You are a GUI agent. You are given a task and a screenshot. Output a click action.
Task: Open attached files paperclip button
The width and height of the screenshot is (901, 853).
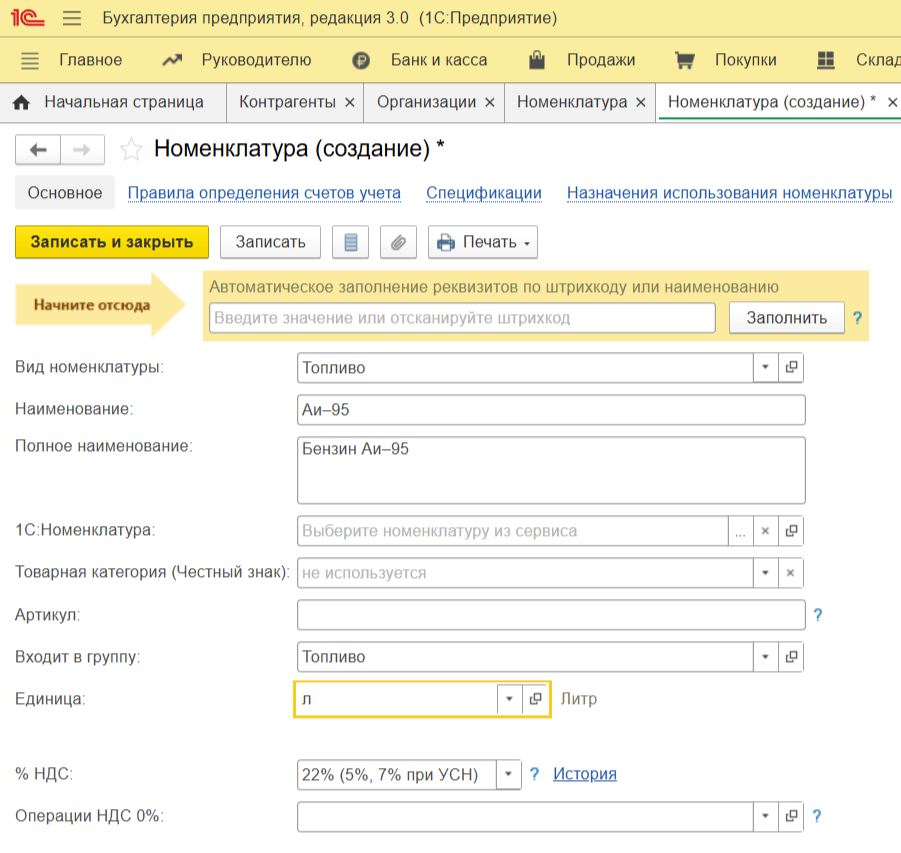(398, 242)
